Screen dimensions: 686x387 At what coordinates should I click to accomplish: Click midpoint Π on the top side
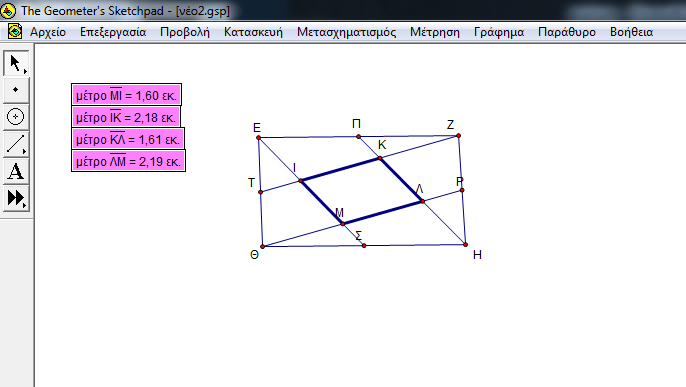(x=358, y=136)
